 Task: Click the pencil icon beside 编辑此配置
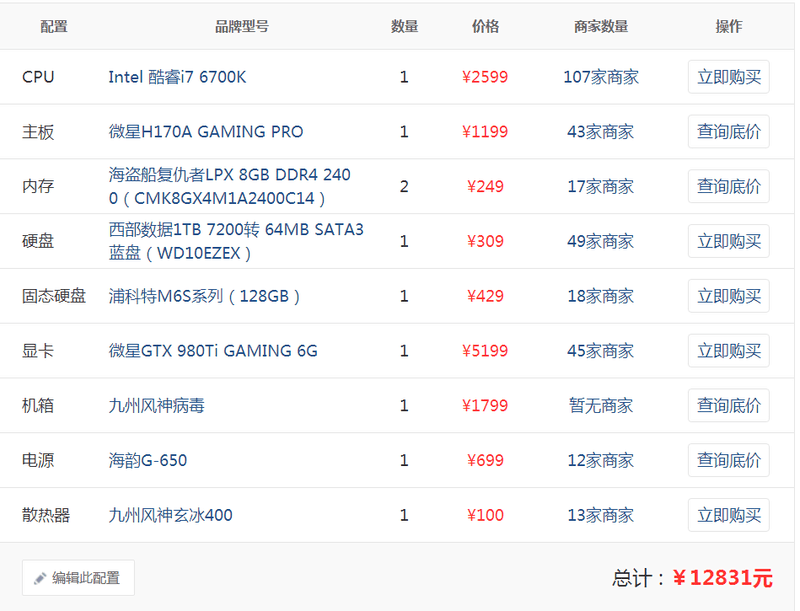[40, 578]
